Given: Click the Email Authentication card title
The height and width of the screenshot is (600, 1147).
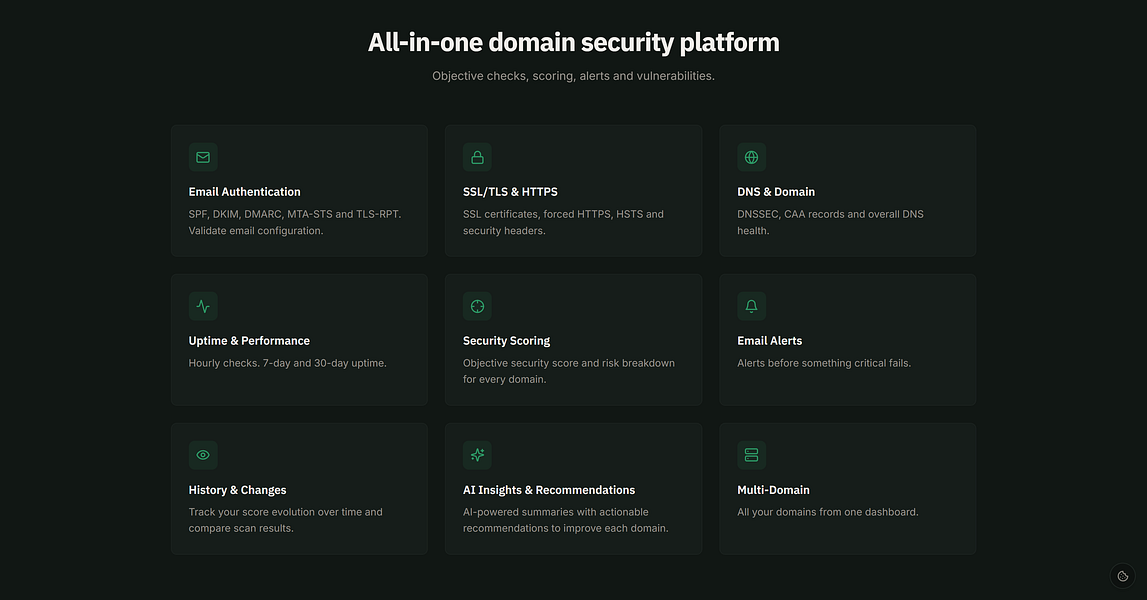Looking at the screenshot, I should (244, 192).
